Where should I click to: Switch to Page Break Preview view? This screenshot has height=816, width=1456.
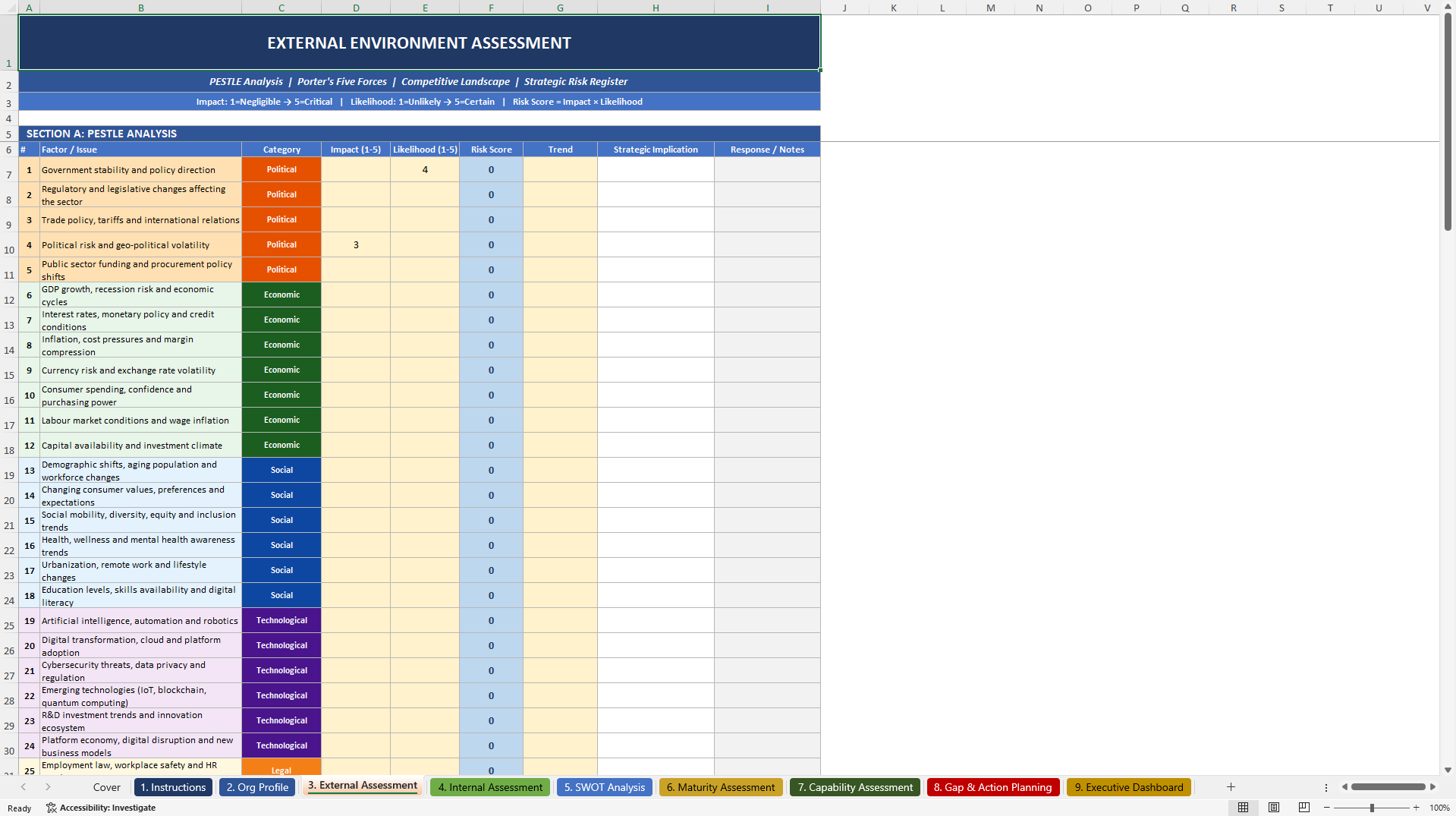(1304, 808)
